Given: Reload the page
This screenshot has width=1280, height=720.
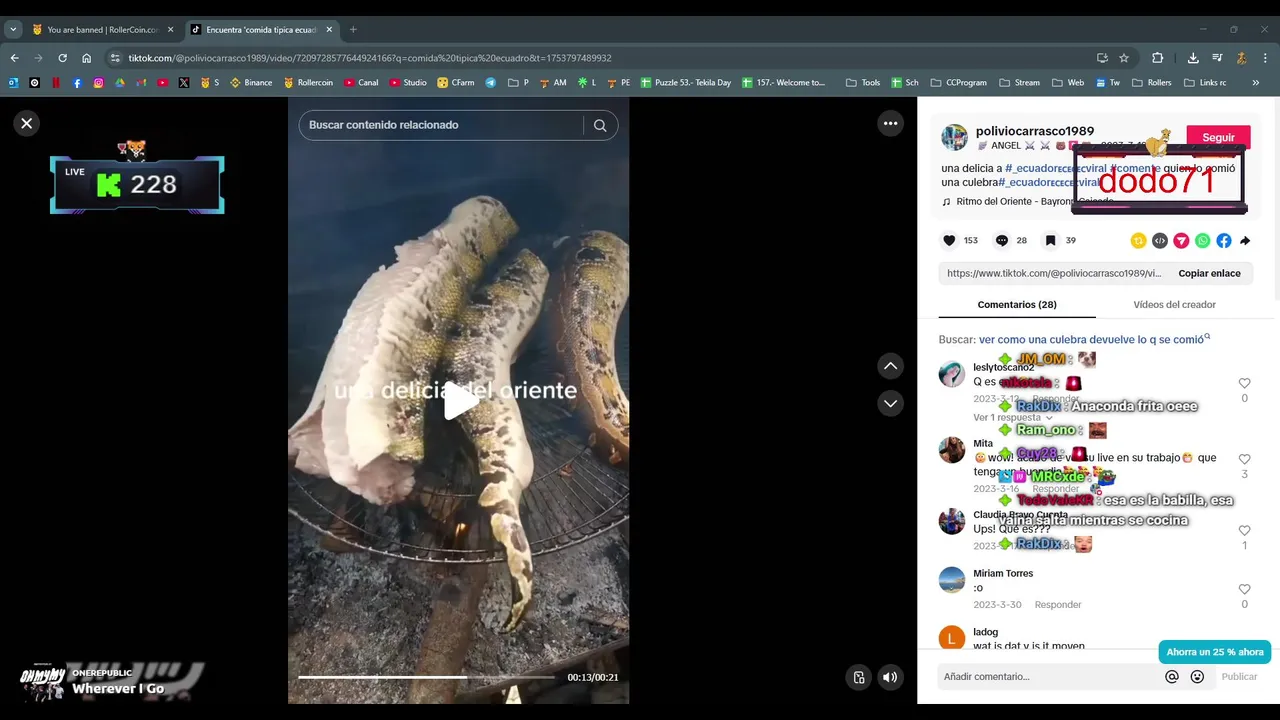Looking at the screenshot, I should click(x=62, y=58).
